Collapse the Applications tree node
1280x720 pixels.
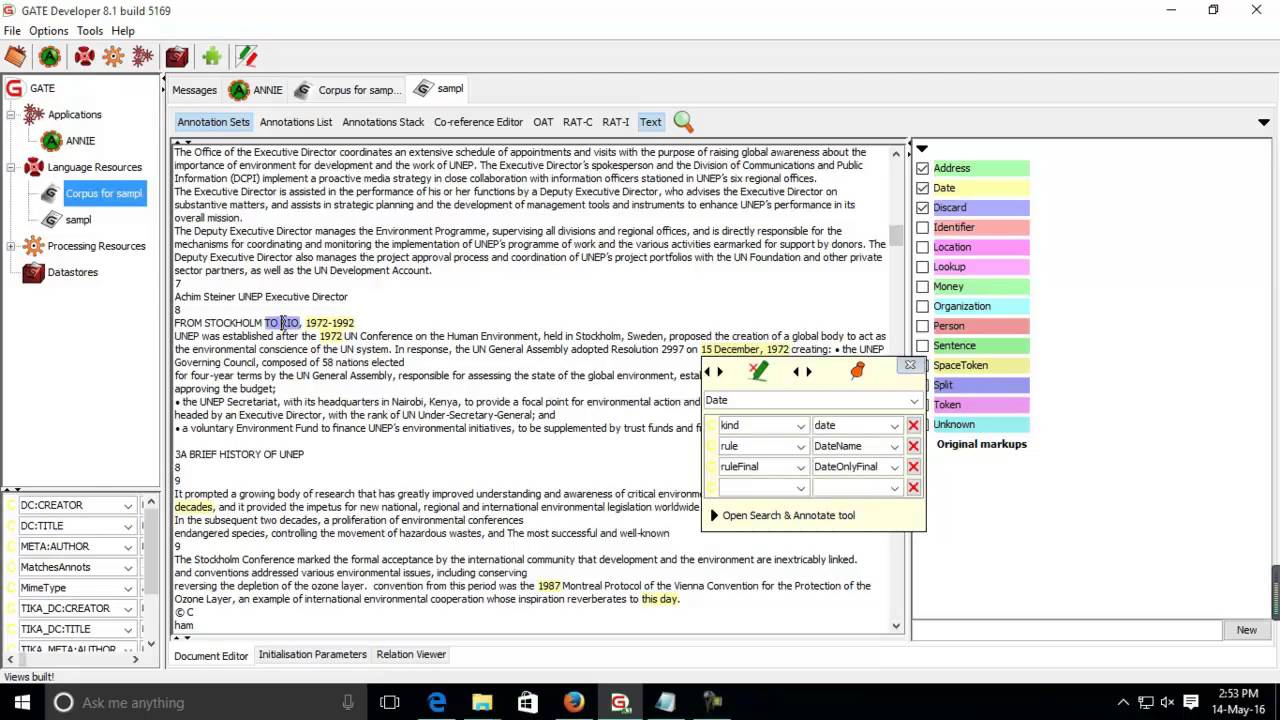[x=11, y=115]
